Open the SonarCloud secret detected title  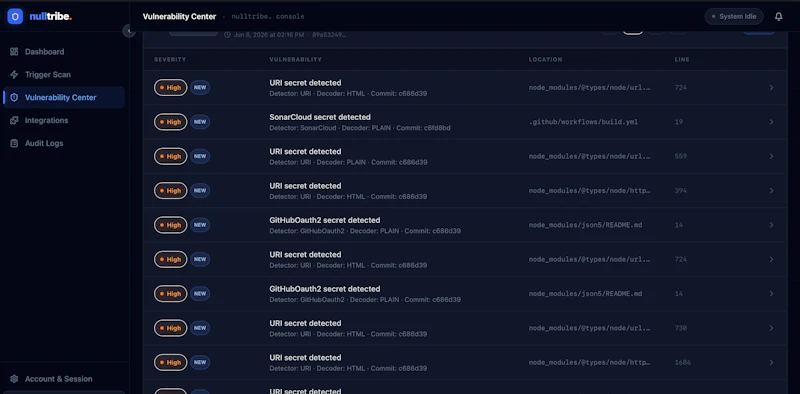[320, 117]
